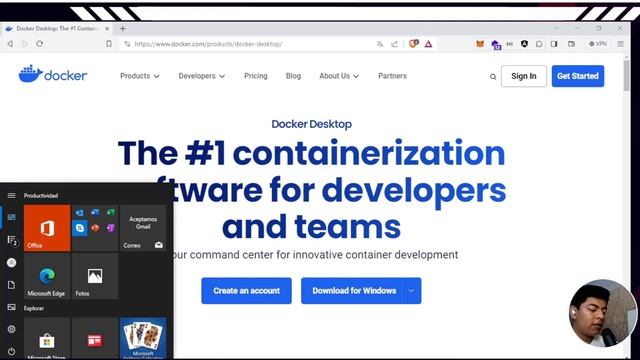Click the Brave Rewards triangle icon
The image size is (640, 360).
tap(428, 44)
